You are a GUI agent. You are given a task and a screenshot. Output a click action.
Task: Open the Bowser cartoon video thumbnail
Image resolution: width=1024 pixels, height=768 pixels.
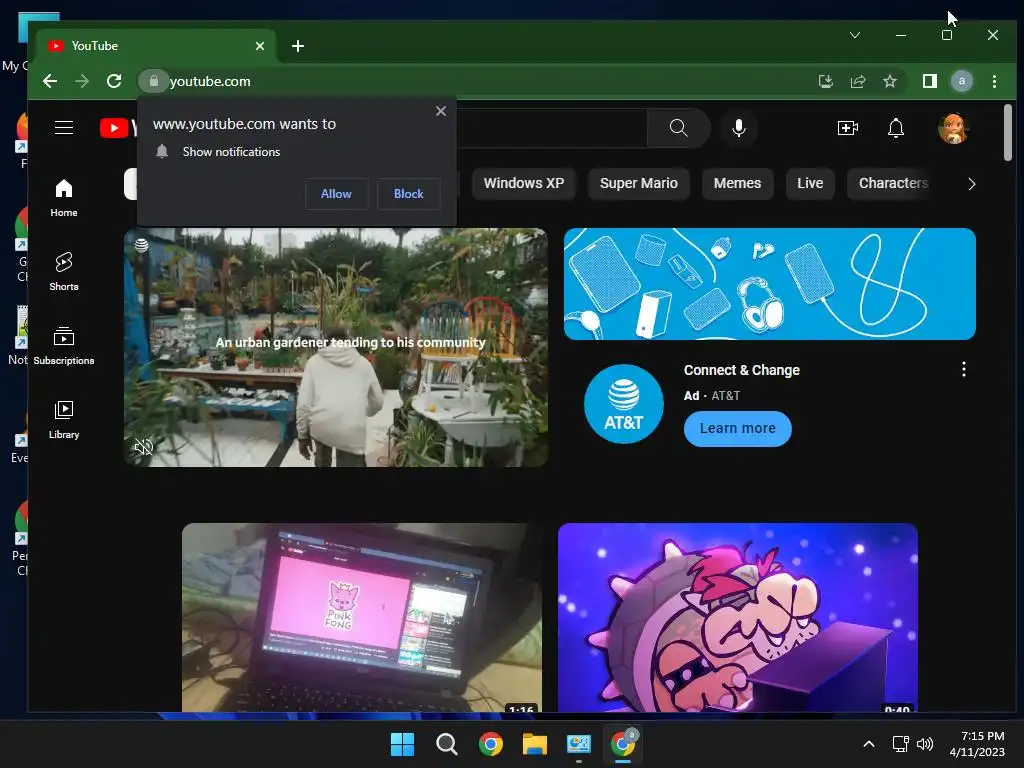pos(738,617)
